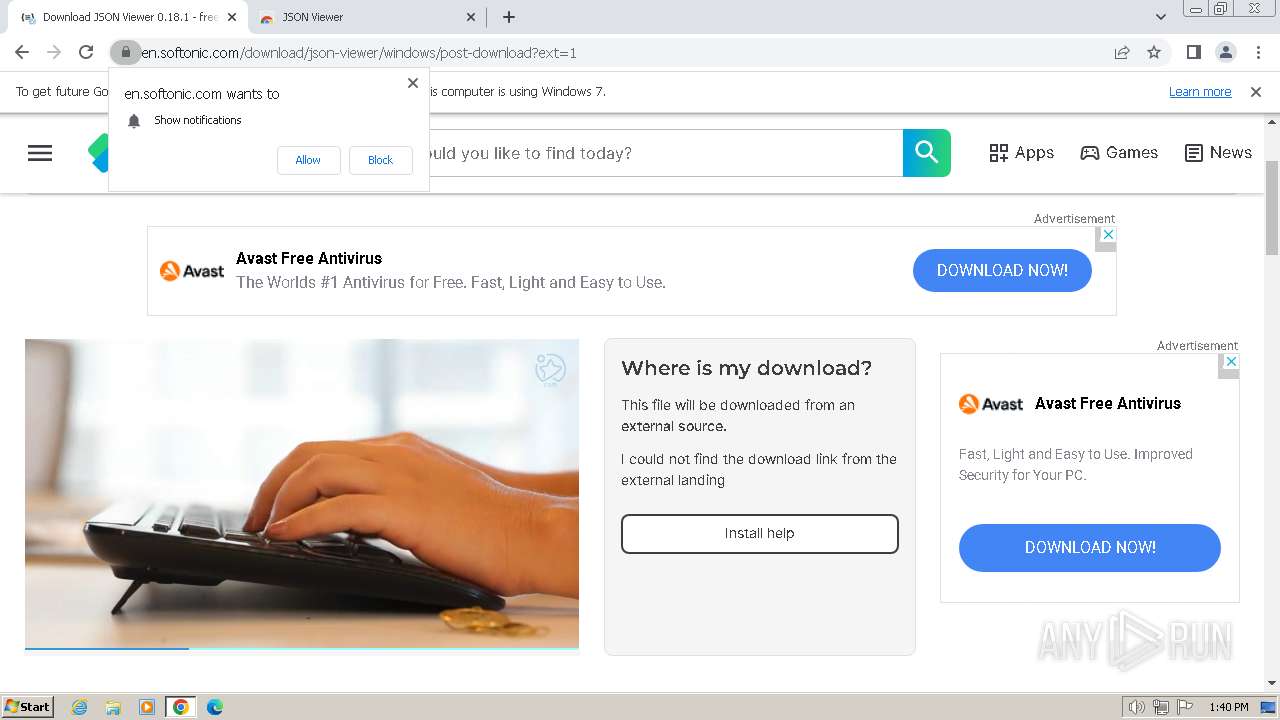Open the News section
This screenshot has width=1280, height=720.
(x=1218, y=153)
